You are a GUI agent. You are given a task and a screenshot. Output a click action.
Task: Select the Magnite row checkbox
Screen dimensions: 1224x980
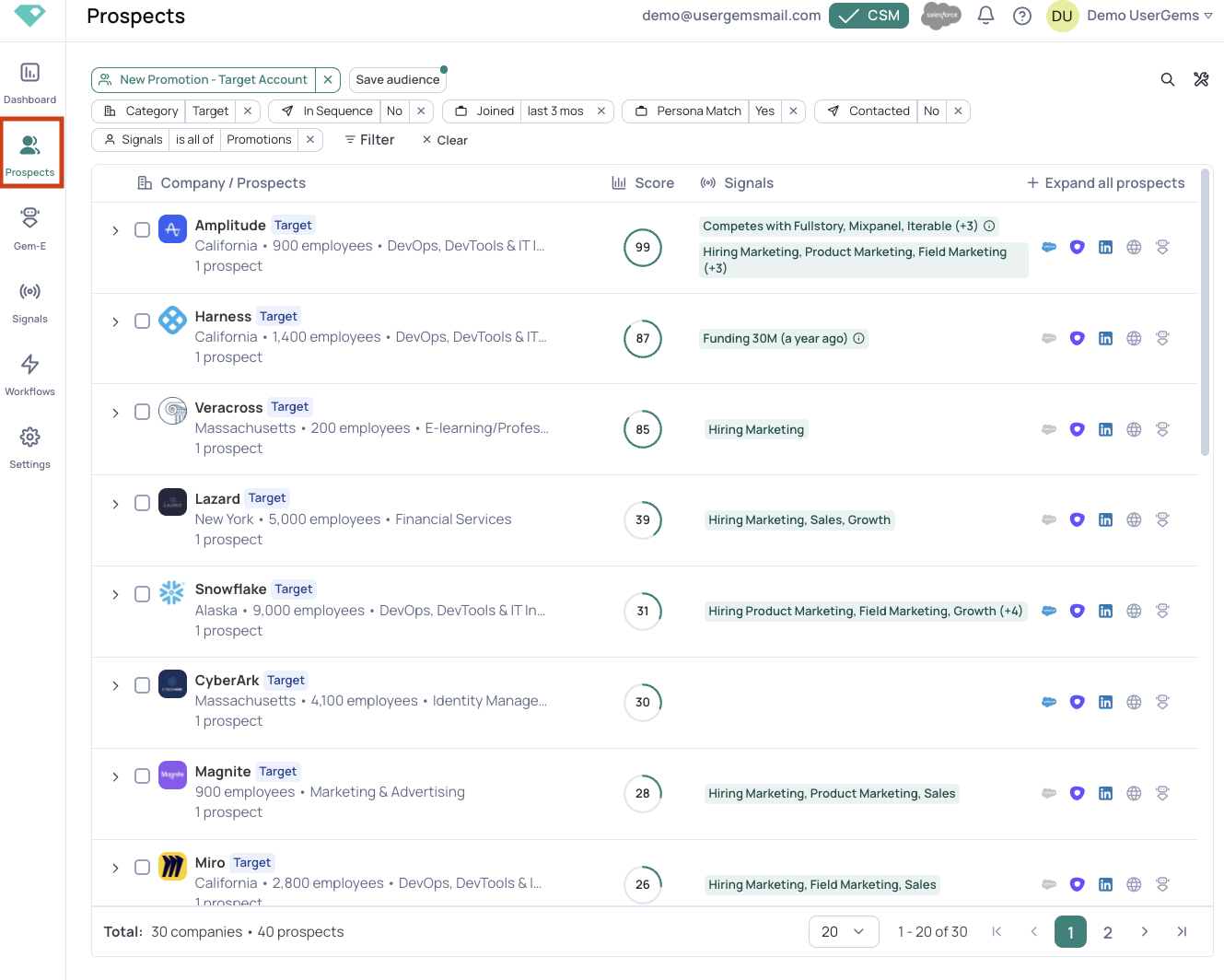142,776
